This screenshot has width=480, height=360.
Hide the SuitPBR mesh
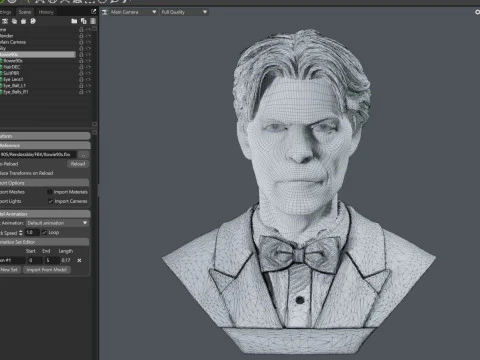[x=88, y=73]
